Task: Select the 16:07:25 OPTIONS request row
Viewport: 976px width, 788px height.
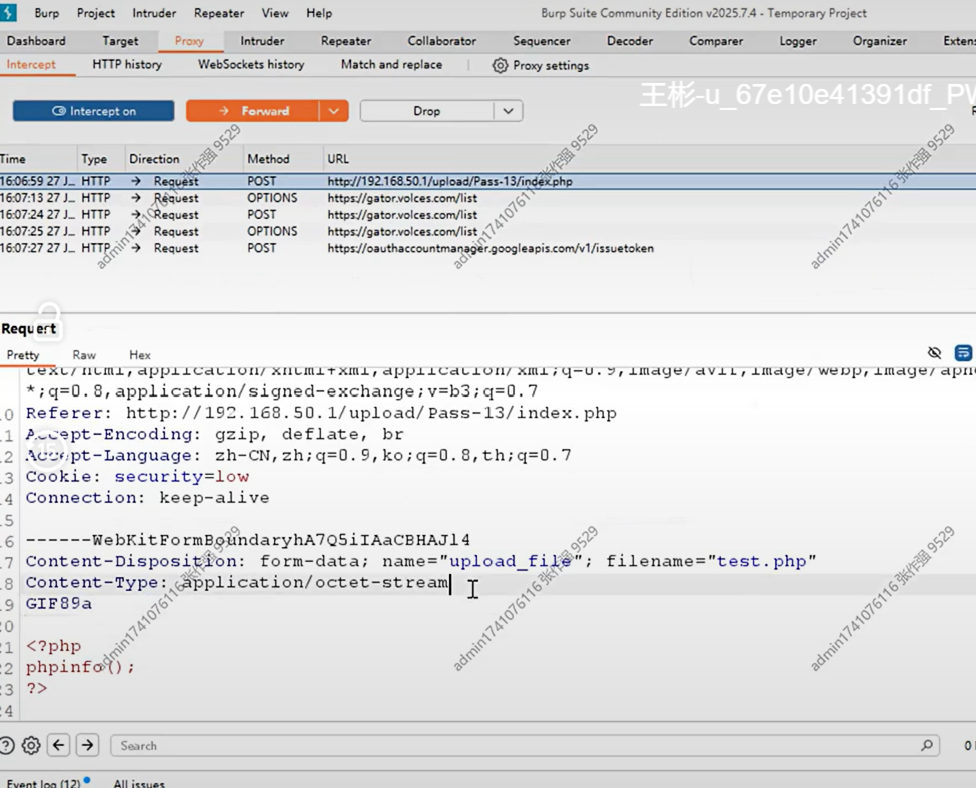Action: pos(488,232)
